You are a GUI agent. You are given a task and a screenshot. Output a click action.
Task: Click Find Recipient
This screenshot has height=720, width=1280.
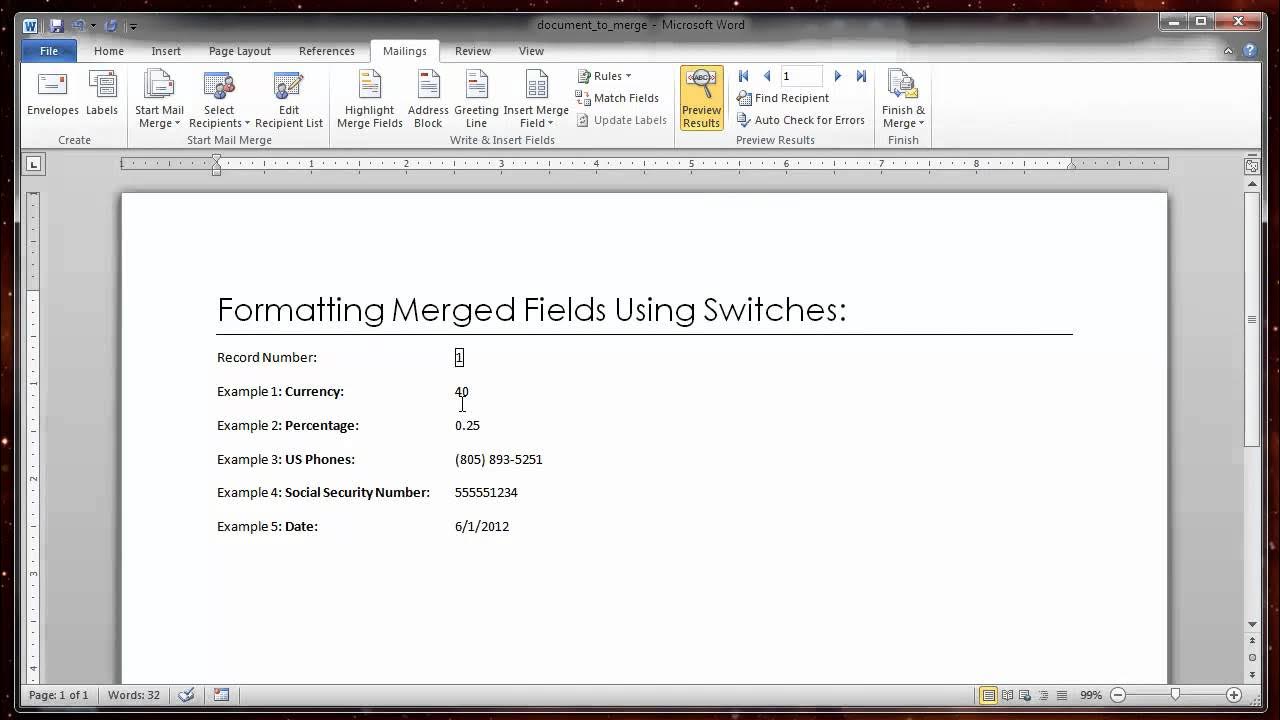tap(783, 98)
